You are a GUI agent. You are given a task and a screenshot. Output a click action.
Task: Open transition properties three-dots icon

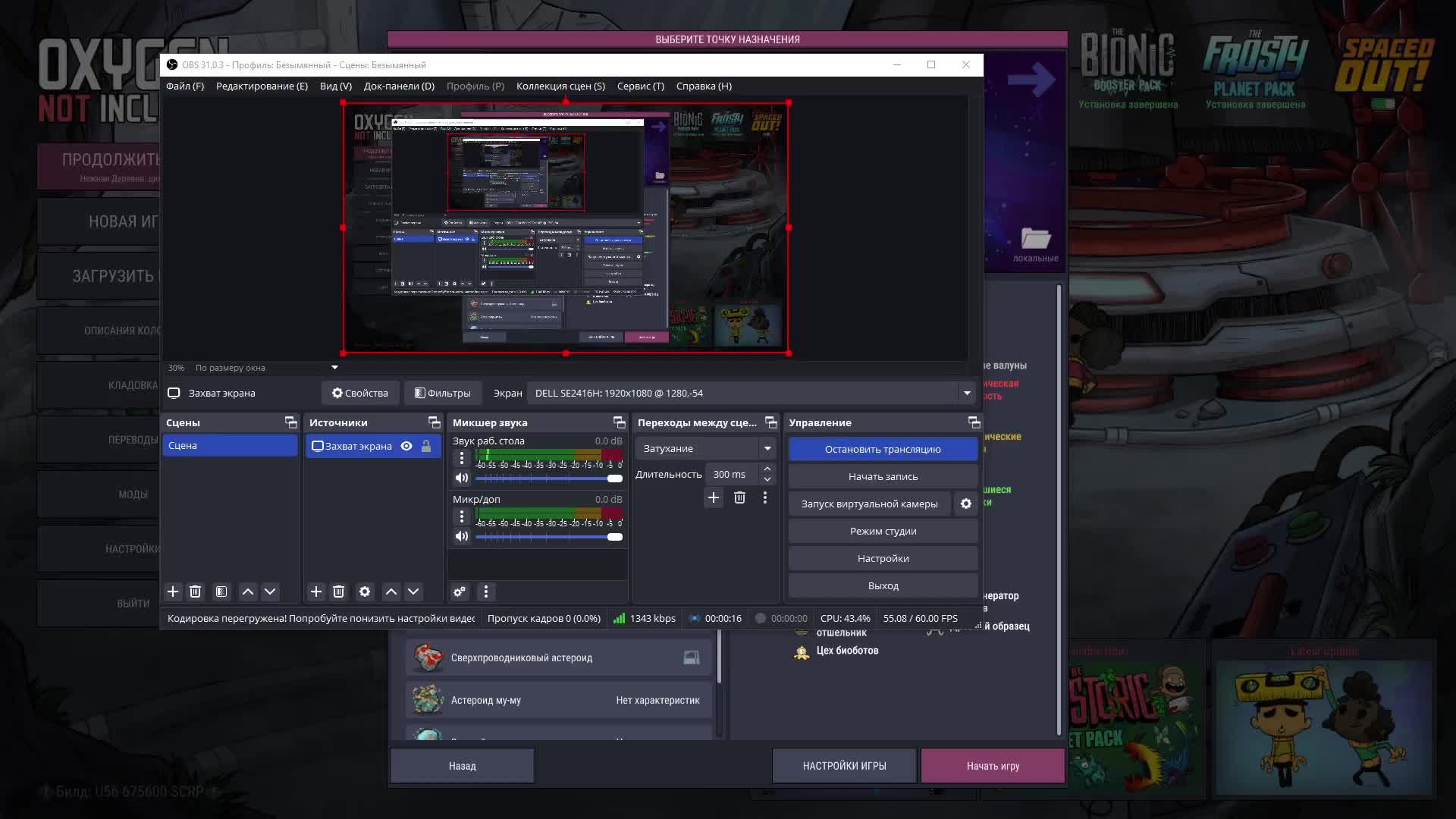coord(765,497)
